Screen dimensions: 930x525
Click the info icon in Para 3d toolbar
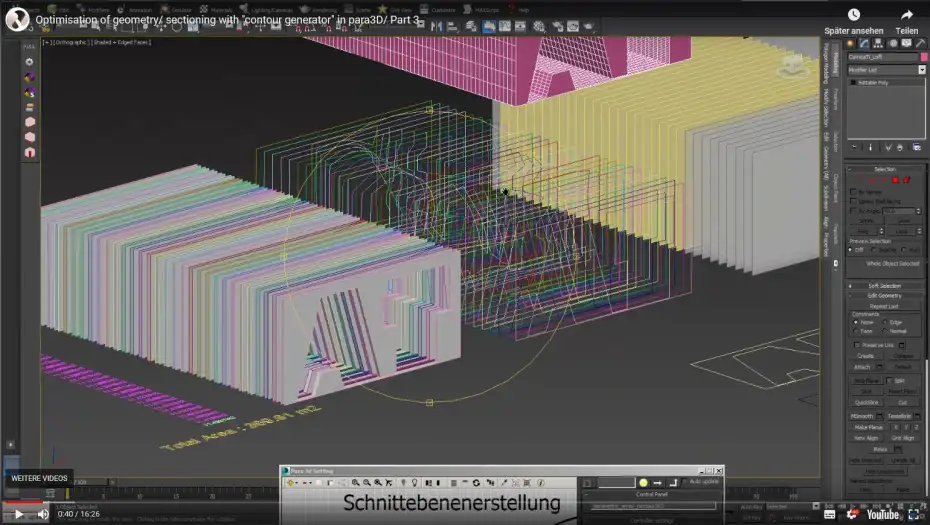(541, 483)
